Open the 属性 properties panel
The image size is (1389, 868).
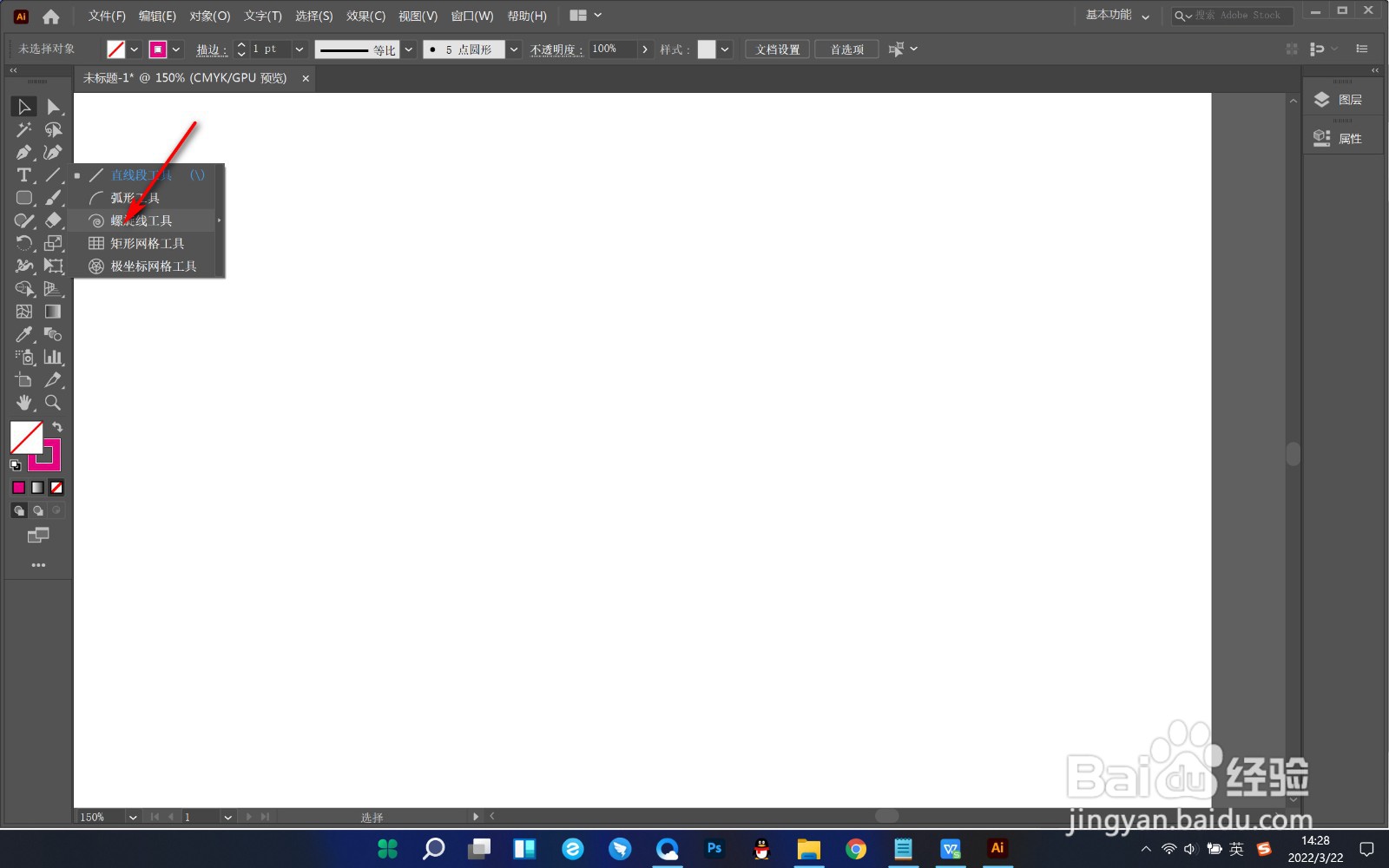coord(1342,138)
